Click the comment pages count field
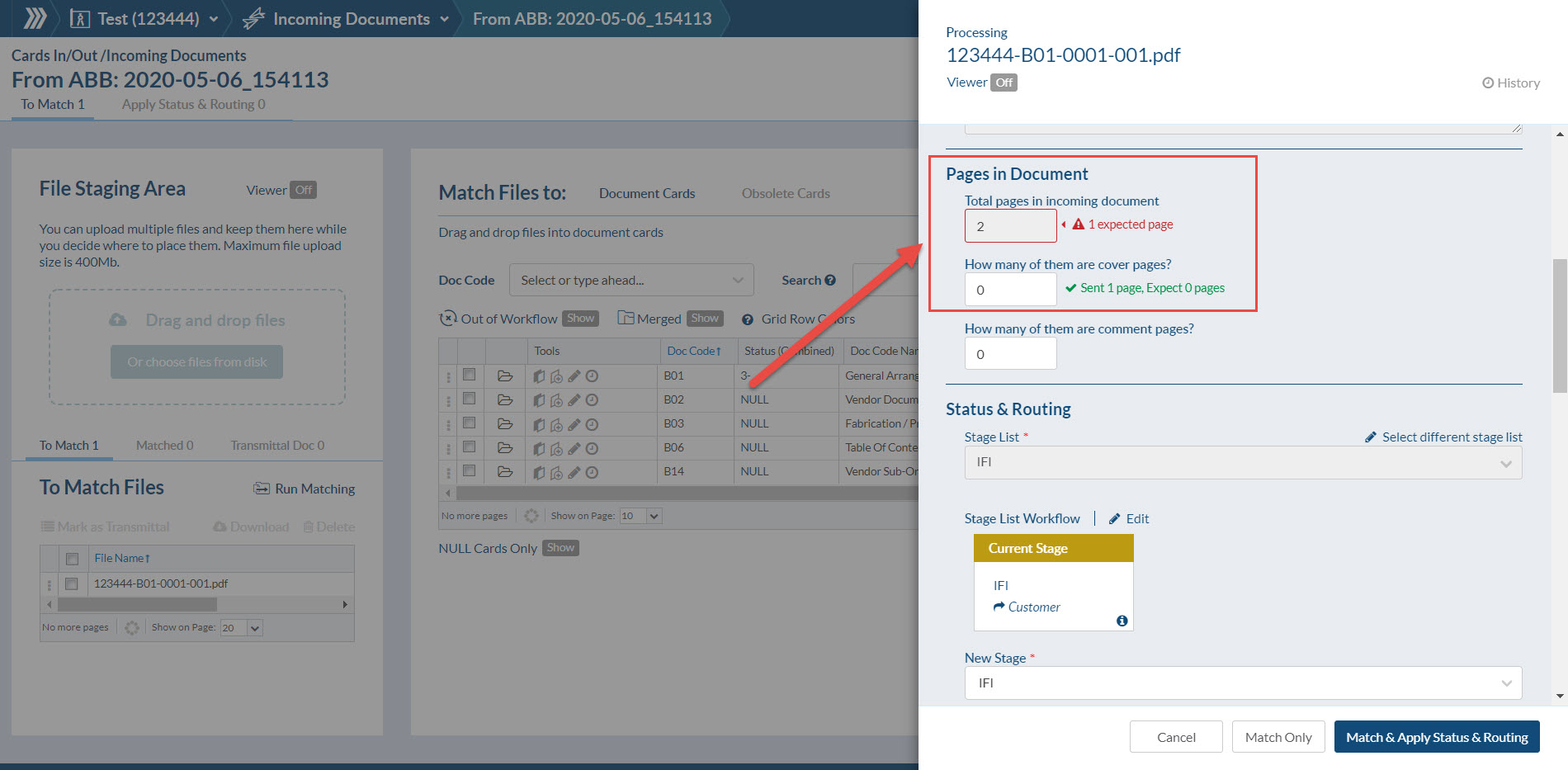This screenshot has width=1568, height=770. click(1010, 354)
